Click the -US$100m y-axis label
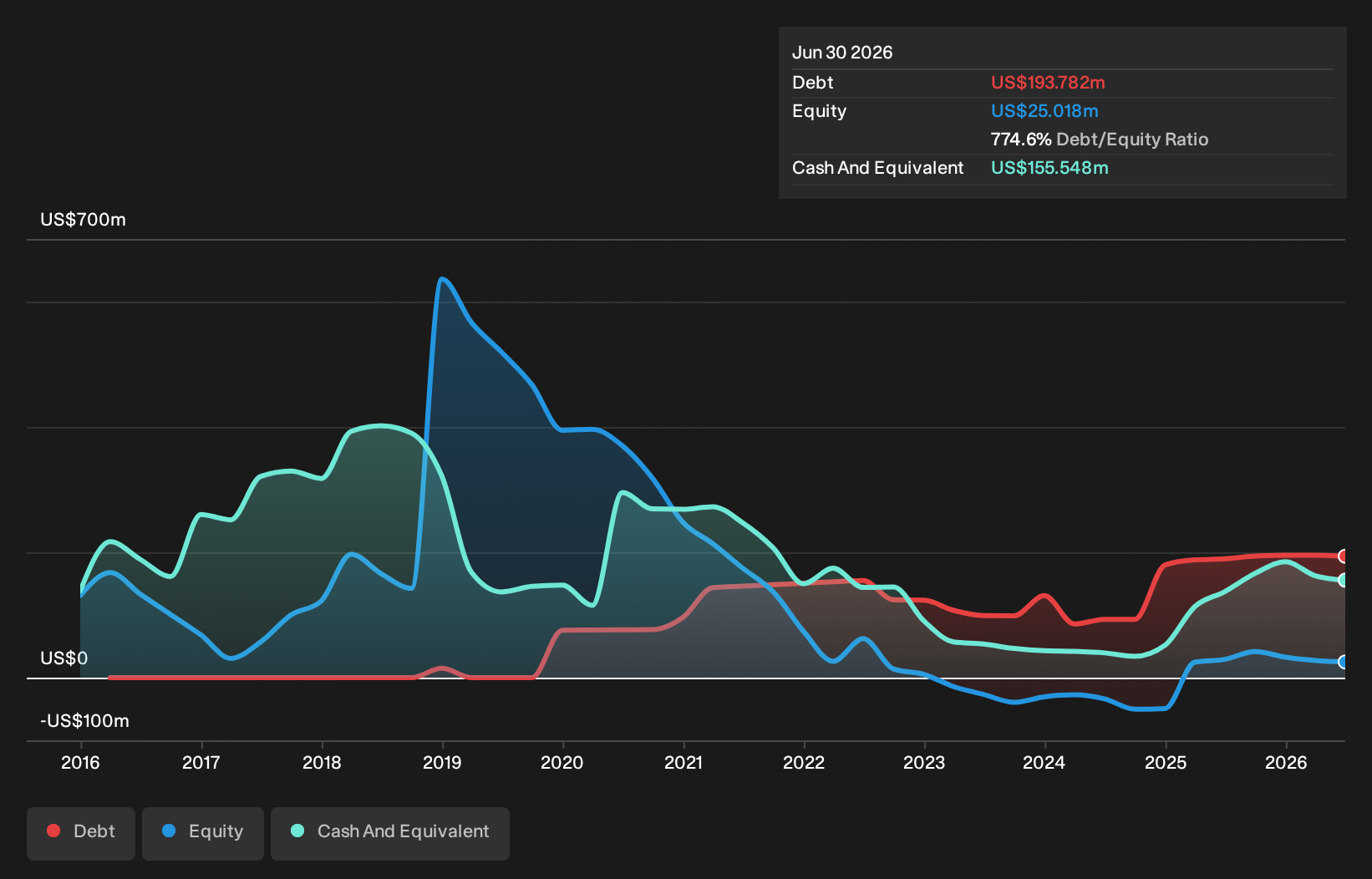1372x879 pixels. point(85,721)
